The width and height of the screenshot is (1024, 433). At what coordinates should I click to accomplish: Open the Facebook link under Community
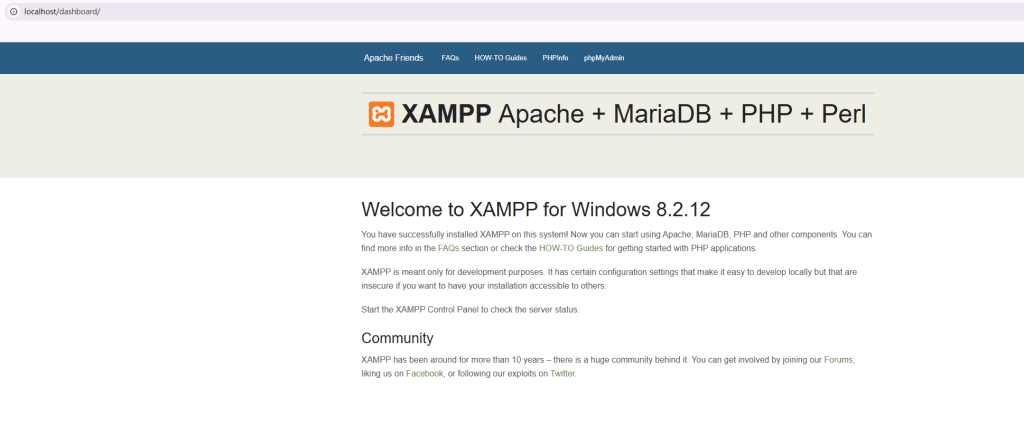(424, 374)
